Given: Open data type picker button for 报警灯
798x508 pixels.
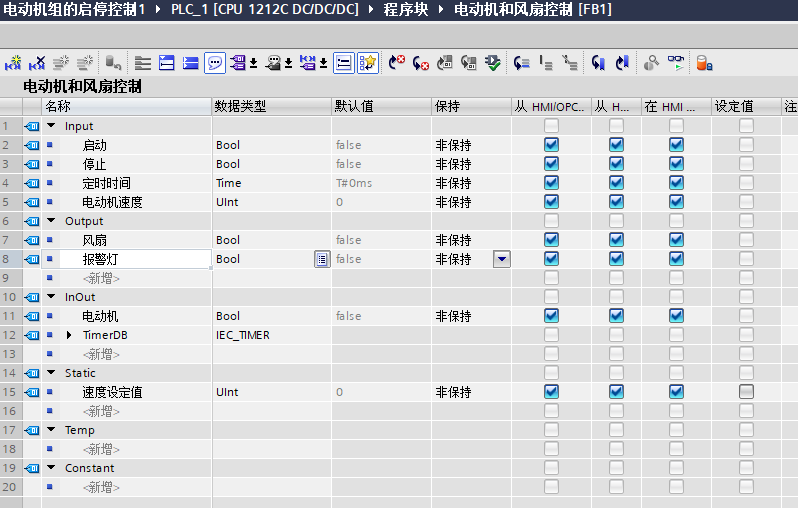Looking at the screenshot, I should click(321, 259).
